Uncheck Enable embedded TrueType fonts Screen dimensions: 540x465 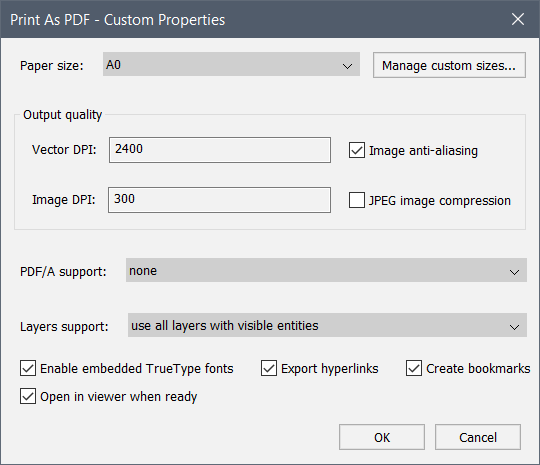[x=28, y=368]
